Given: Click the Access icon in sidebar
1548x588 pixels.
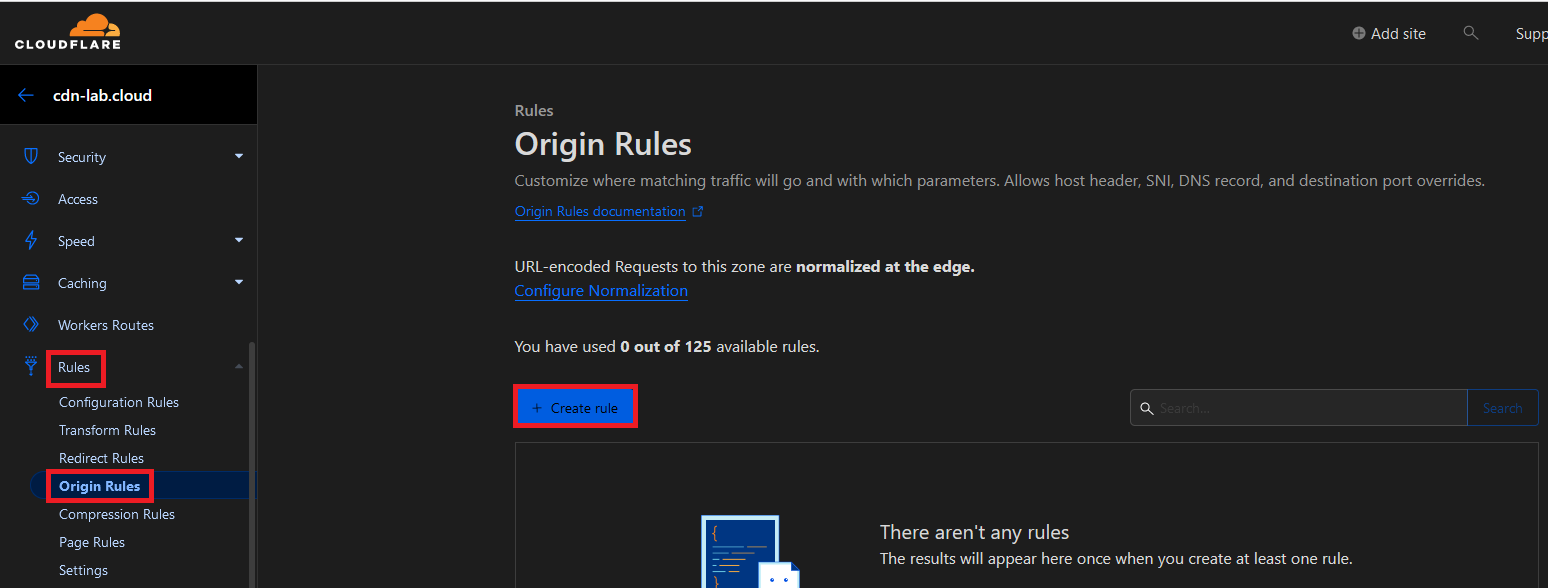Looking at the screenshot, I should pos(31,199).
